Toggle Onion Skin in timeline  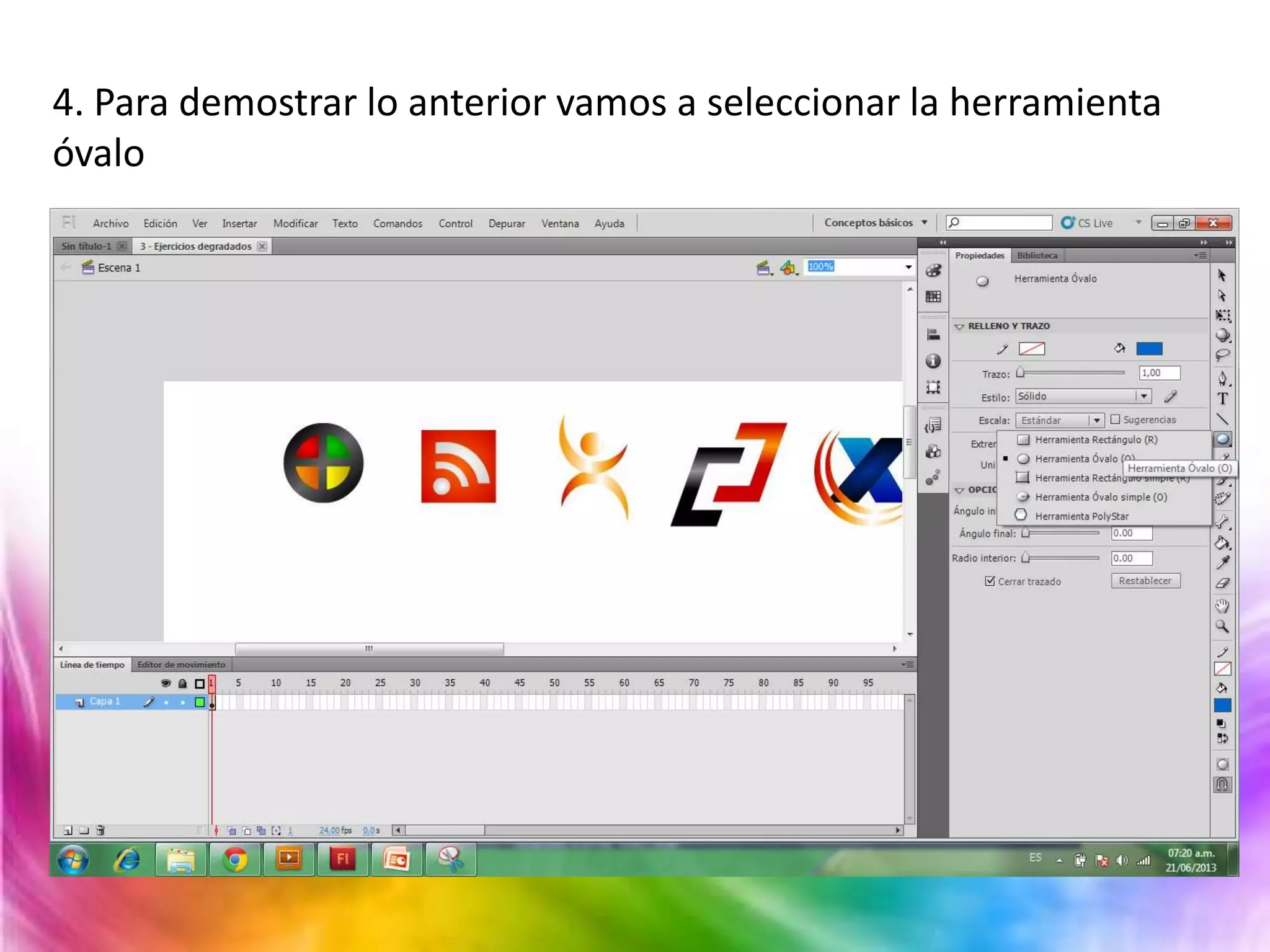tap(233, 831)
